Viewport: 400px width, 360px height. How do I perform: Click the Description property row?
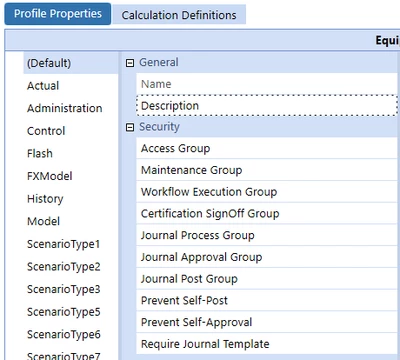click(x=267, y=106)
